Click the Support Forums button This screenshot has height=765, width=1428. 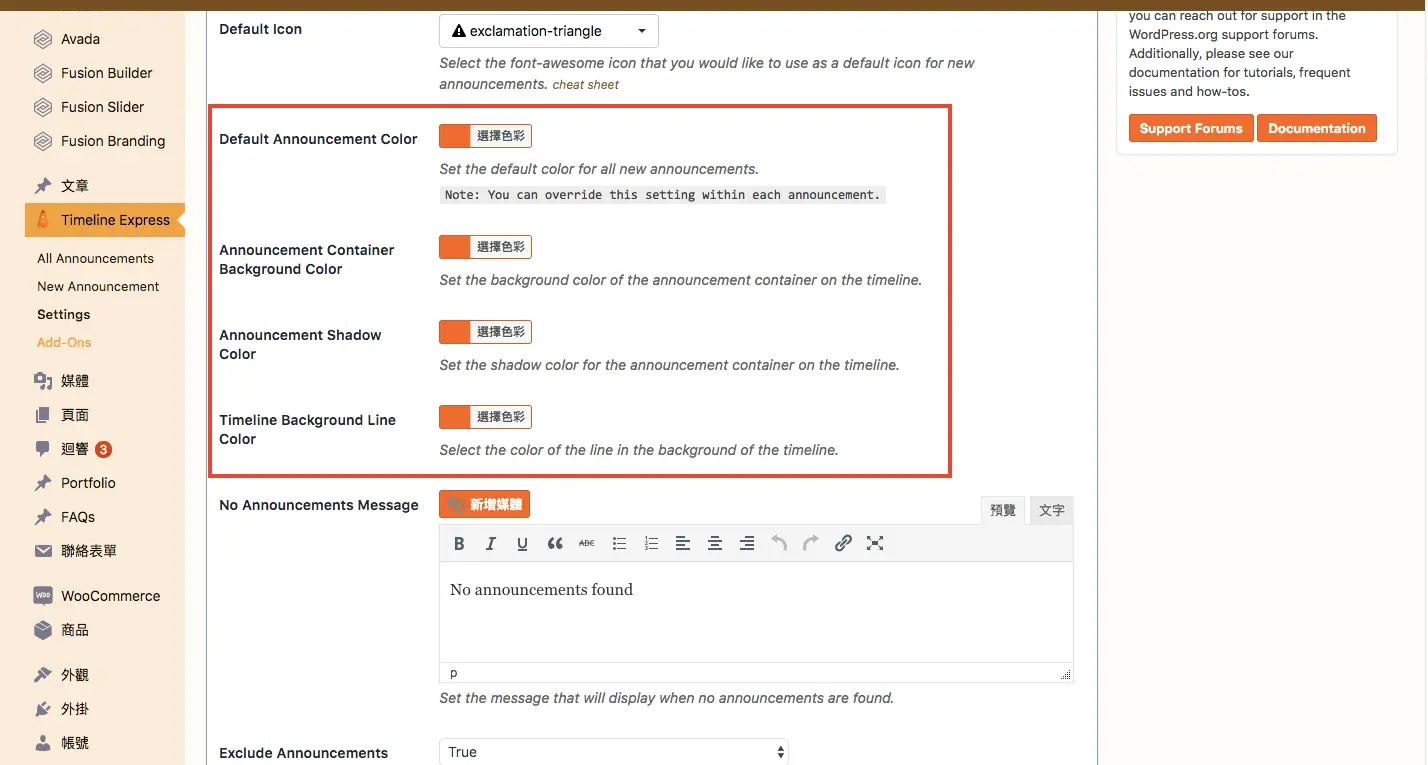pyautogui.click(x=1191, y=128)
